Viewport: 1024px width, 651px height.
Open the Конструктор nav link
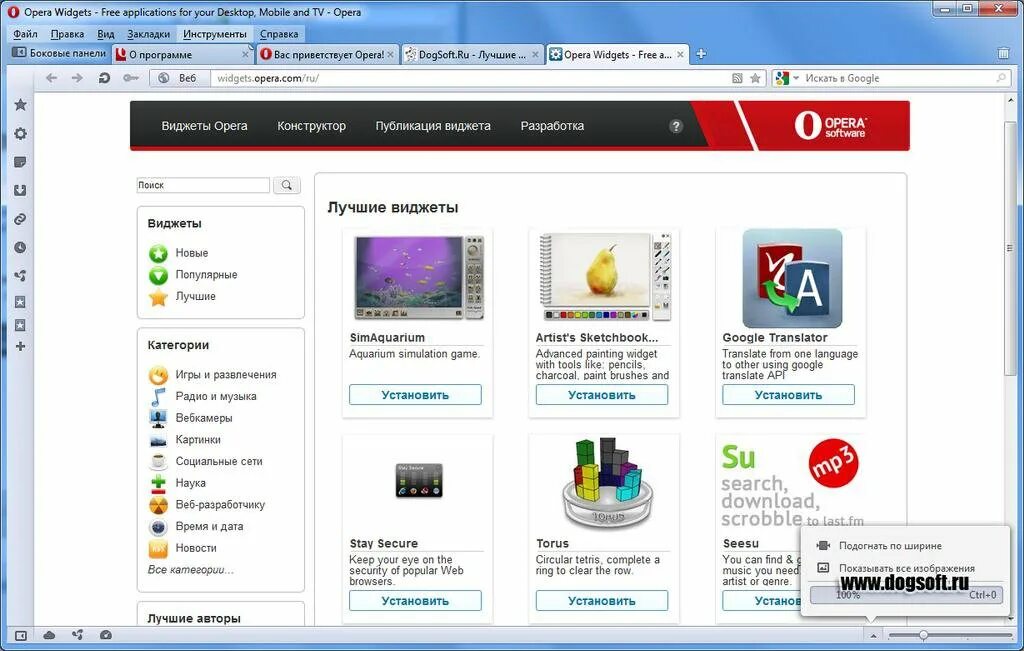tap(312, 126)
